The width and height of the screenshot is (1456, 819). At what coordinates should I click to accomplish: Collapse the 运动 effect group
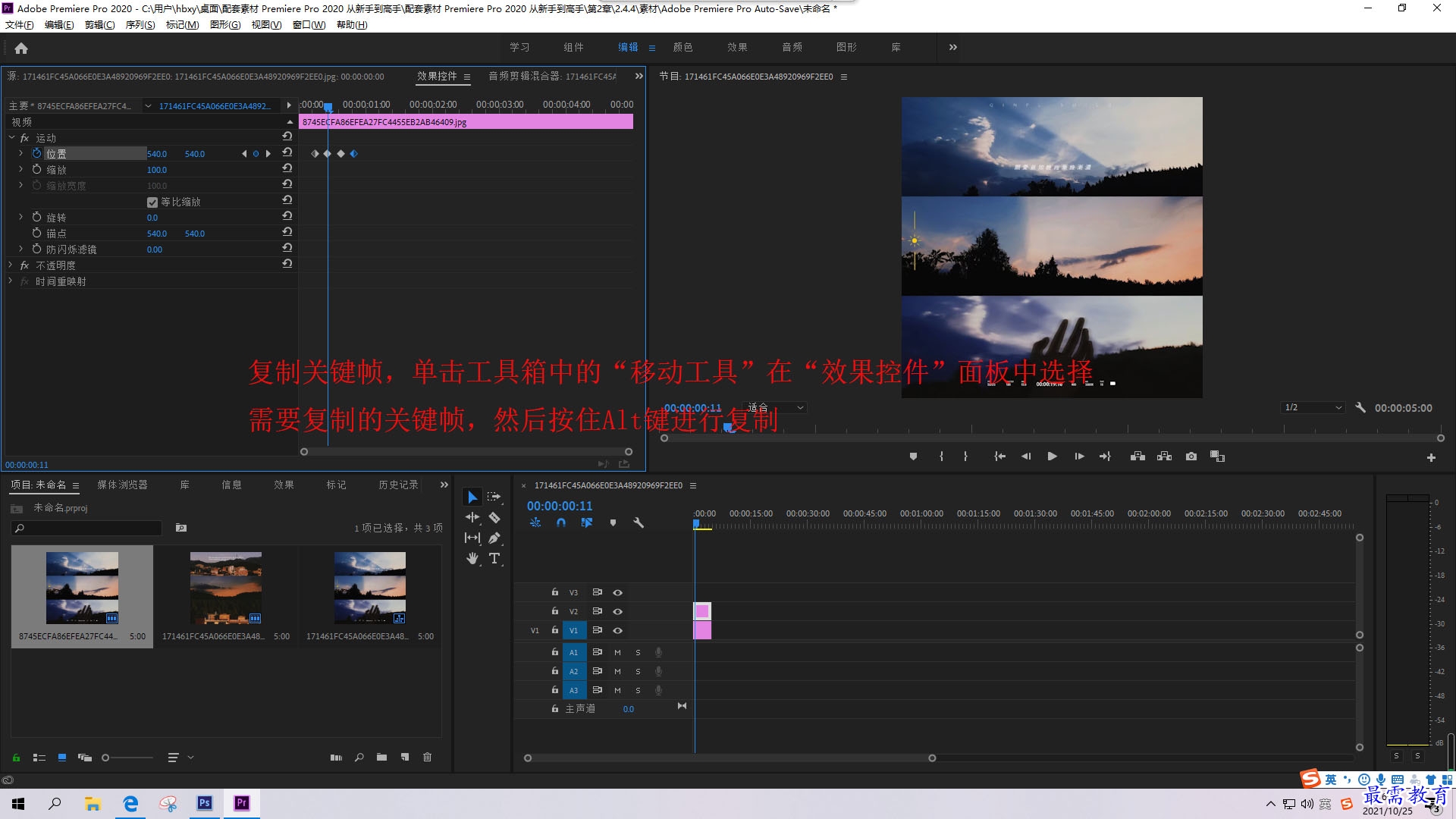[11, 137]
